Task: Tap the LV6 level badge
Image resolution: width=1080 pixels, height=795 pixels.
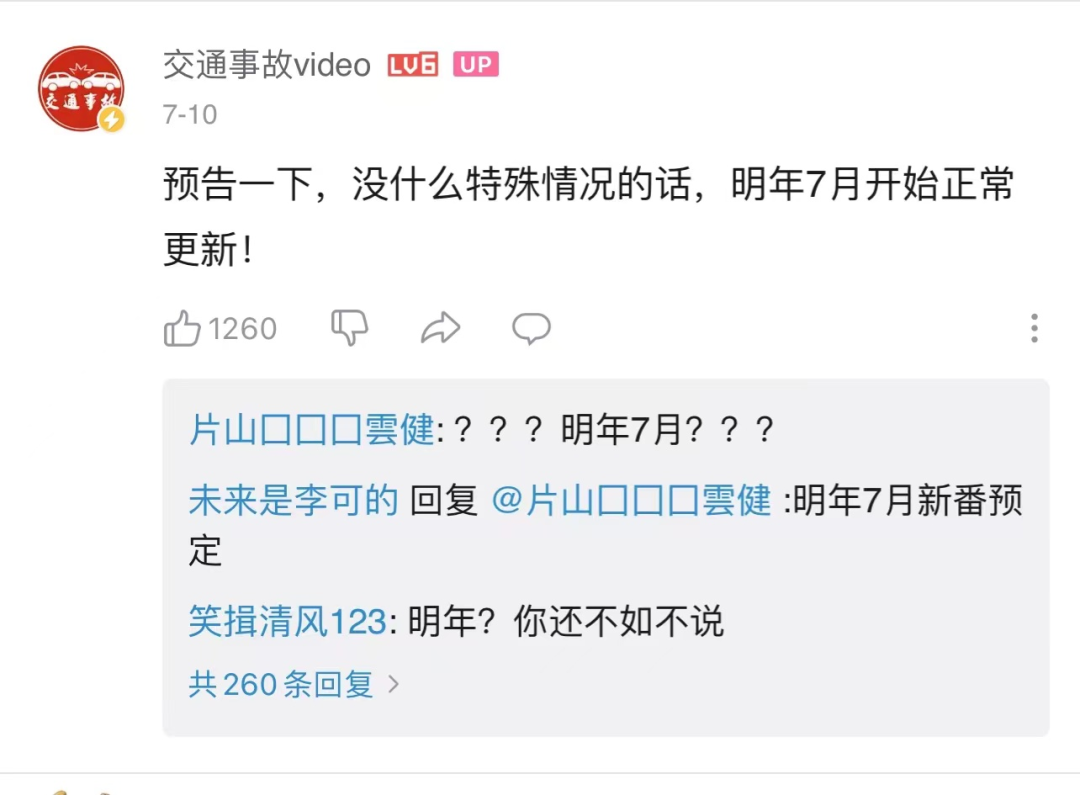Action: pyautogui.click(x=413, y=65)
